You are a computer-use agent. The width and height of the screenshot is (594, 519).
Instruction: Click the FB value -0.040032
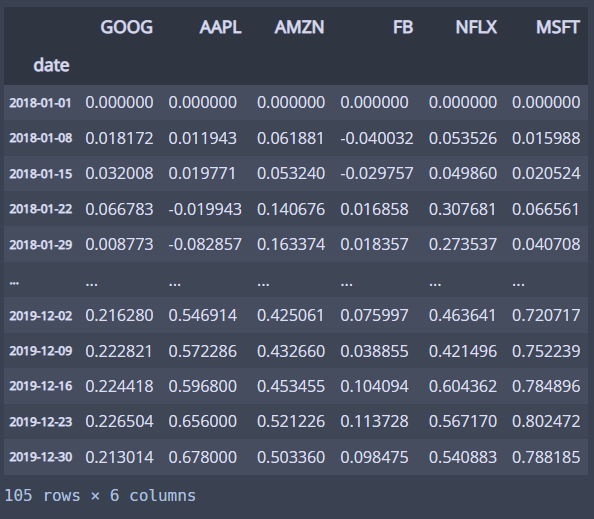tap(377, 138)
